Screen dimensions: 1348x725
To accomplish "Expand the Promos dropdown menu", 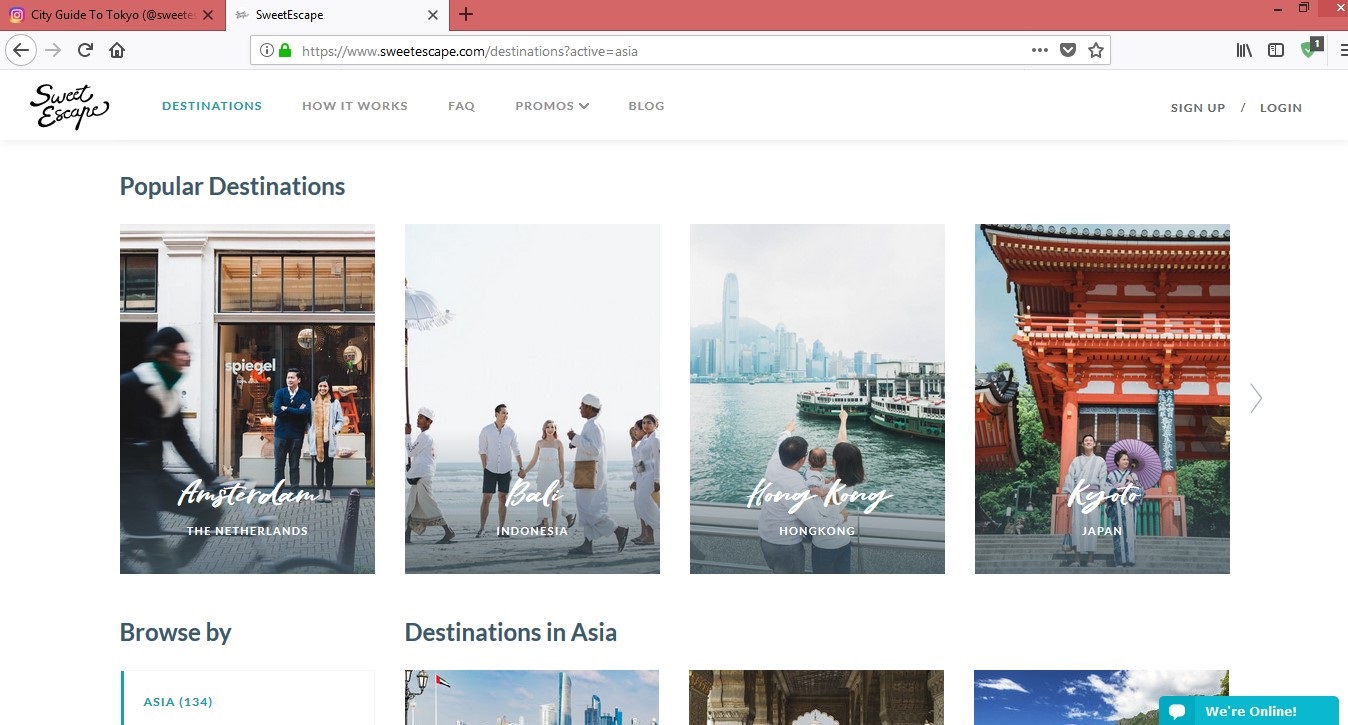I will tap(551, 106).
